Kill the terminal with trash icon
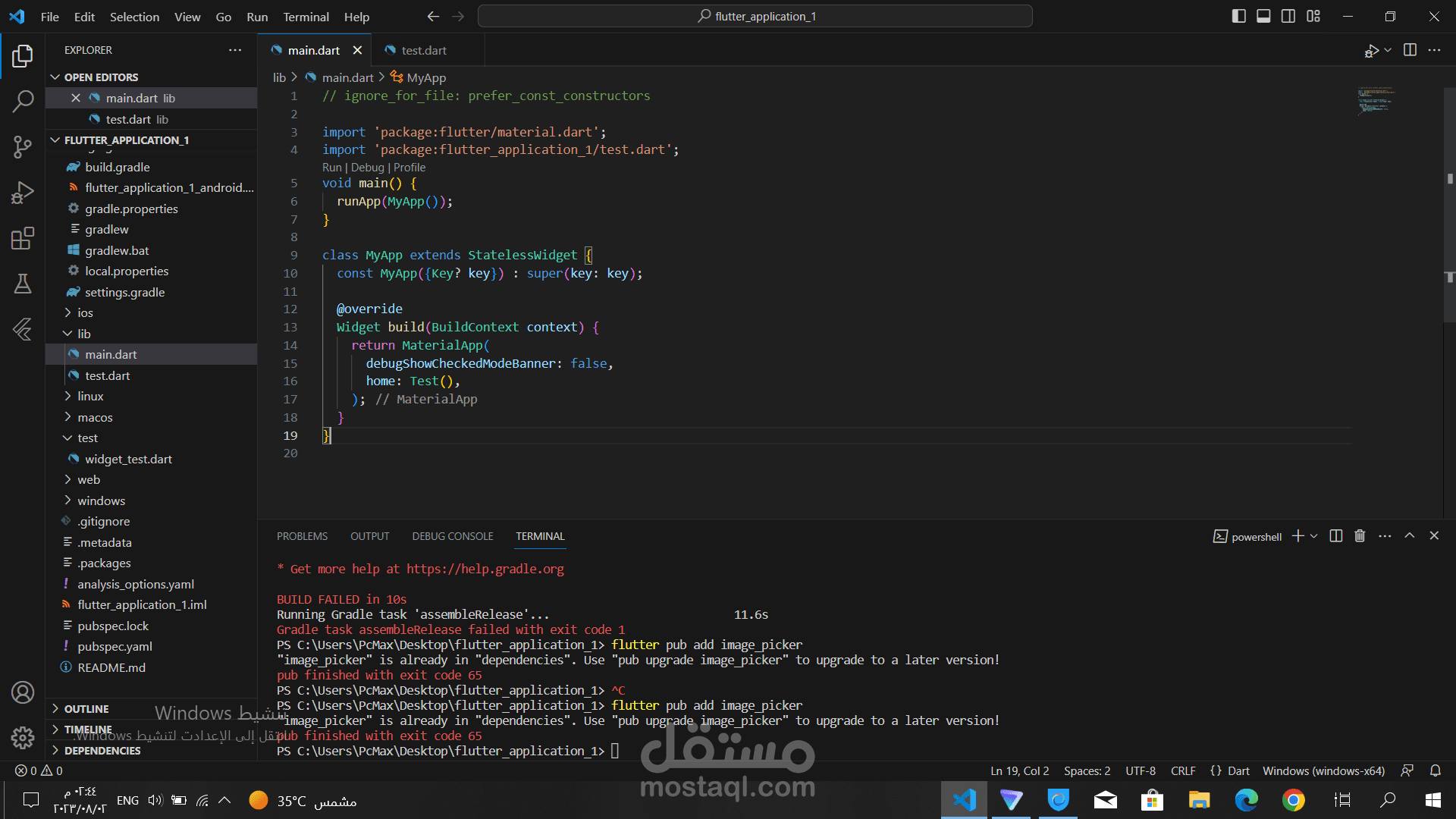 click(1360, 536)
